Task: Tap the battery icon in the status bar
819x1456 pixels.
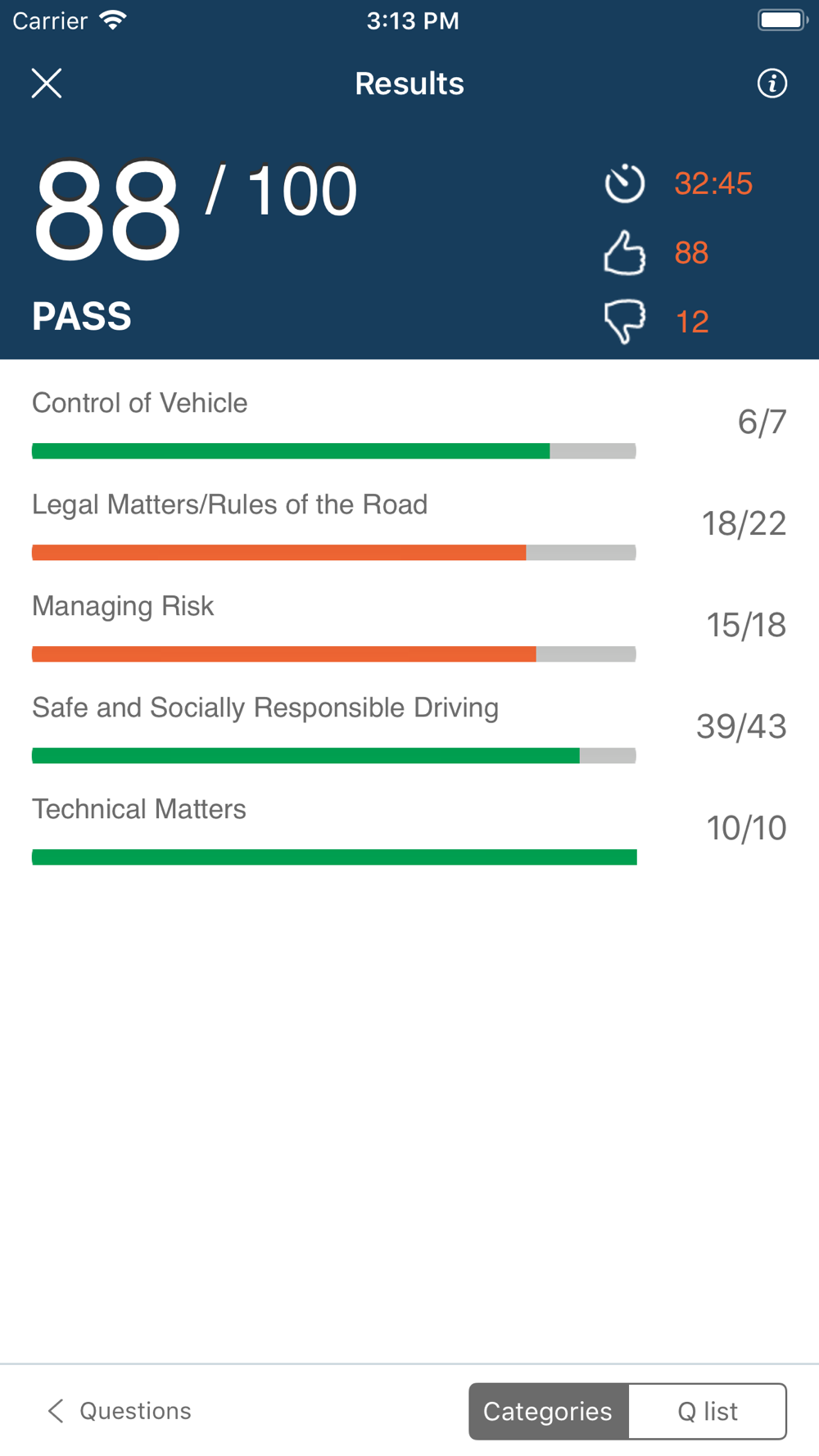Action: point(783,20)
